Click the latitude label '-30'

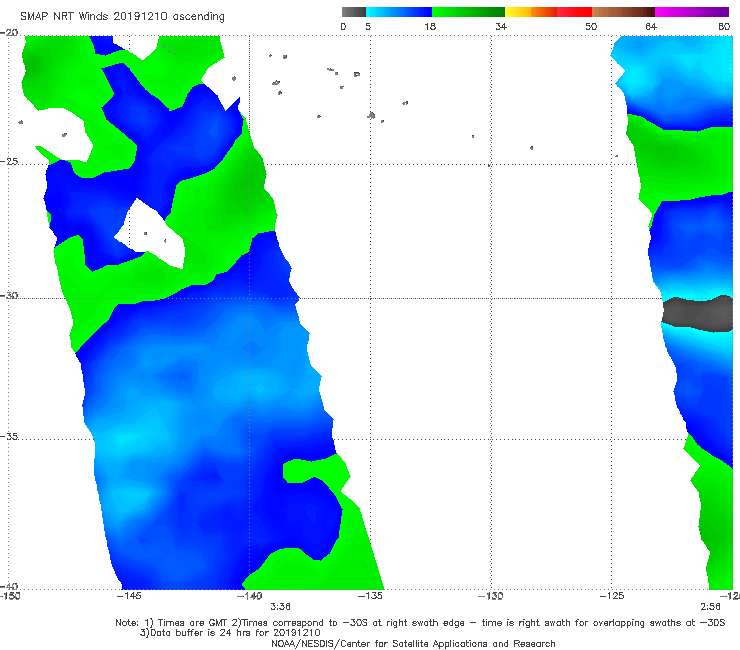coord(9,295)
